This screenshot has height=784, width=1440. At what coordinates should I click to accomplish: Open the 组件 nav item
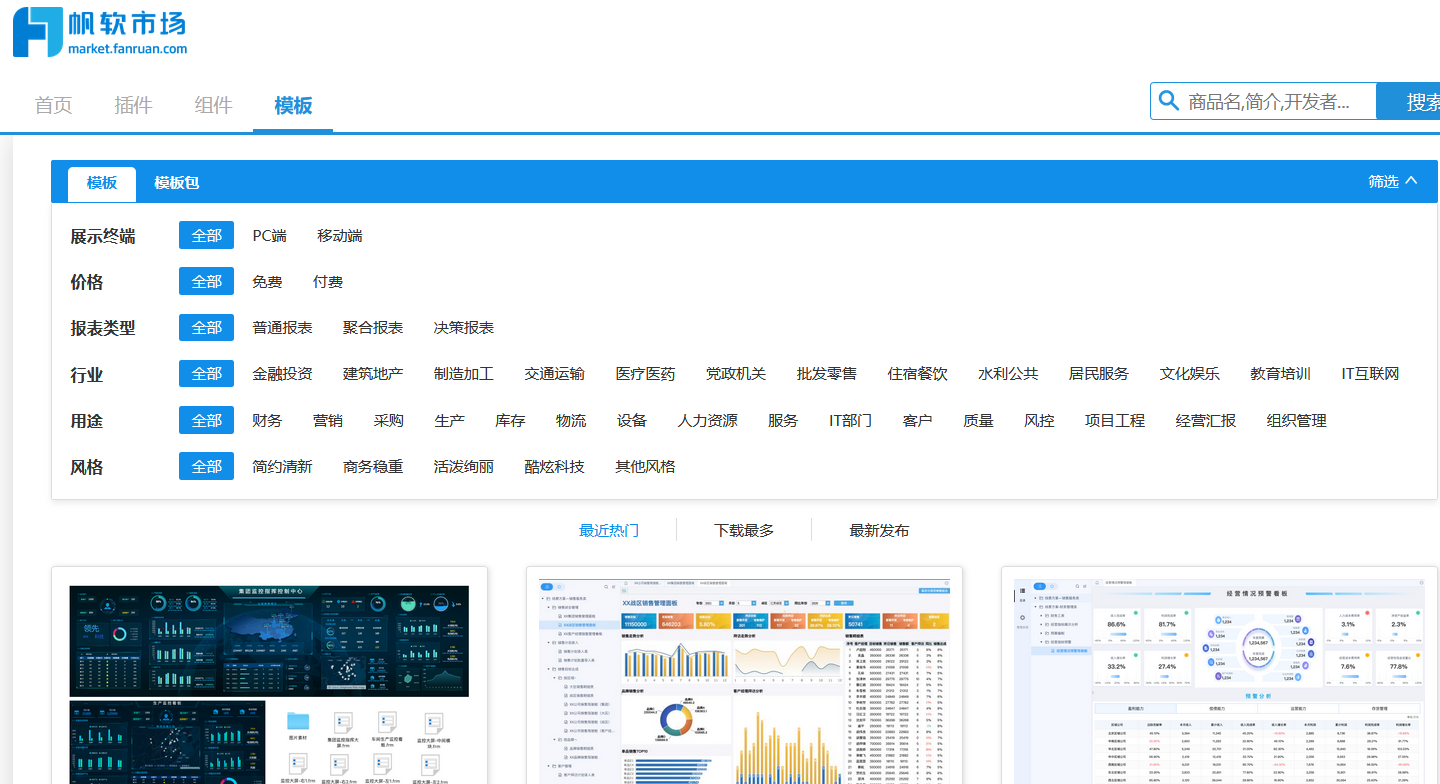click(213, 105)
